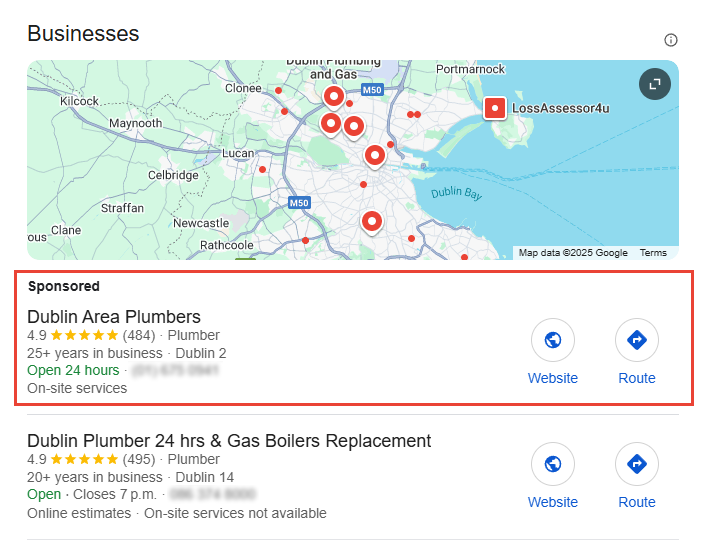Open Dublin Area Plumbers website globe icon
The height and width of the screenshot is (540, 708).
tap(553, 341)
